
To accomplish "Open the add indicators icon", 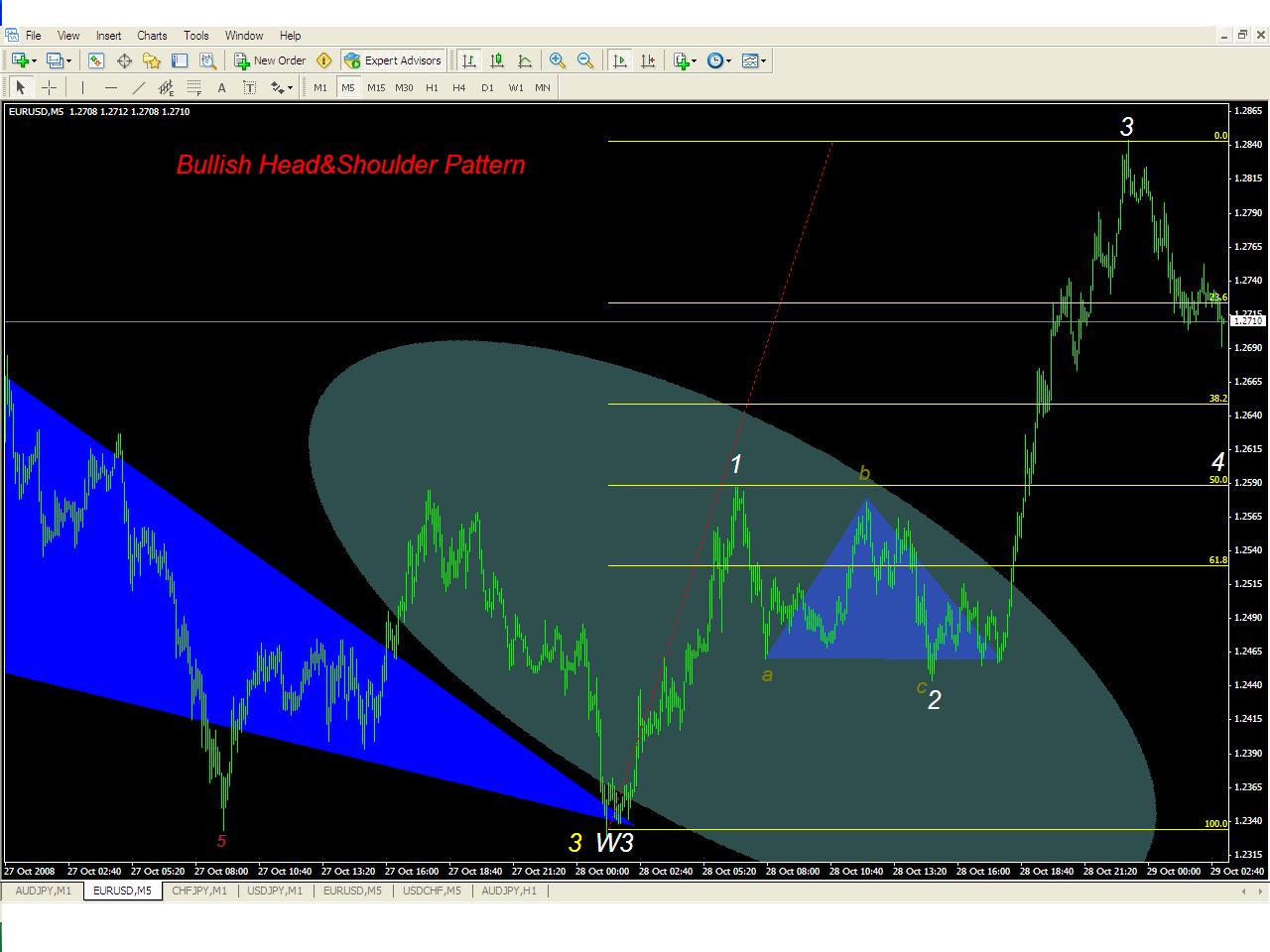I will [x=681, y=60].
